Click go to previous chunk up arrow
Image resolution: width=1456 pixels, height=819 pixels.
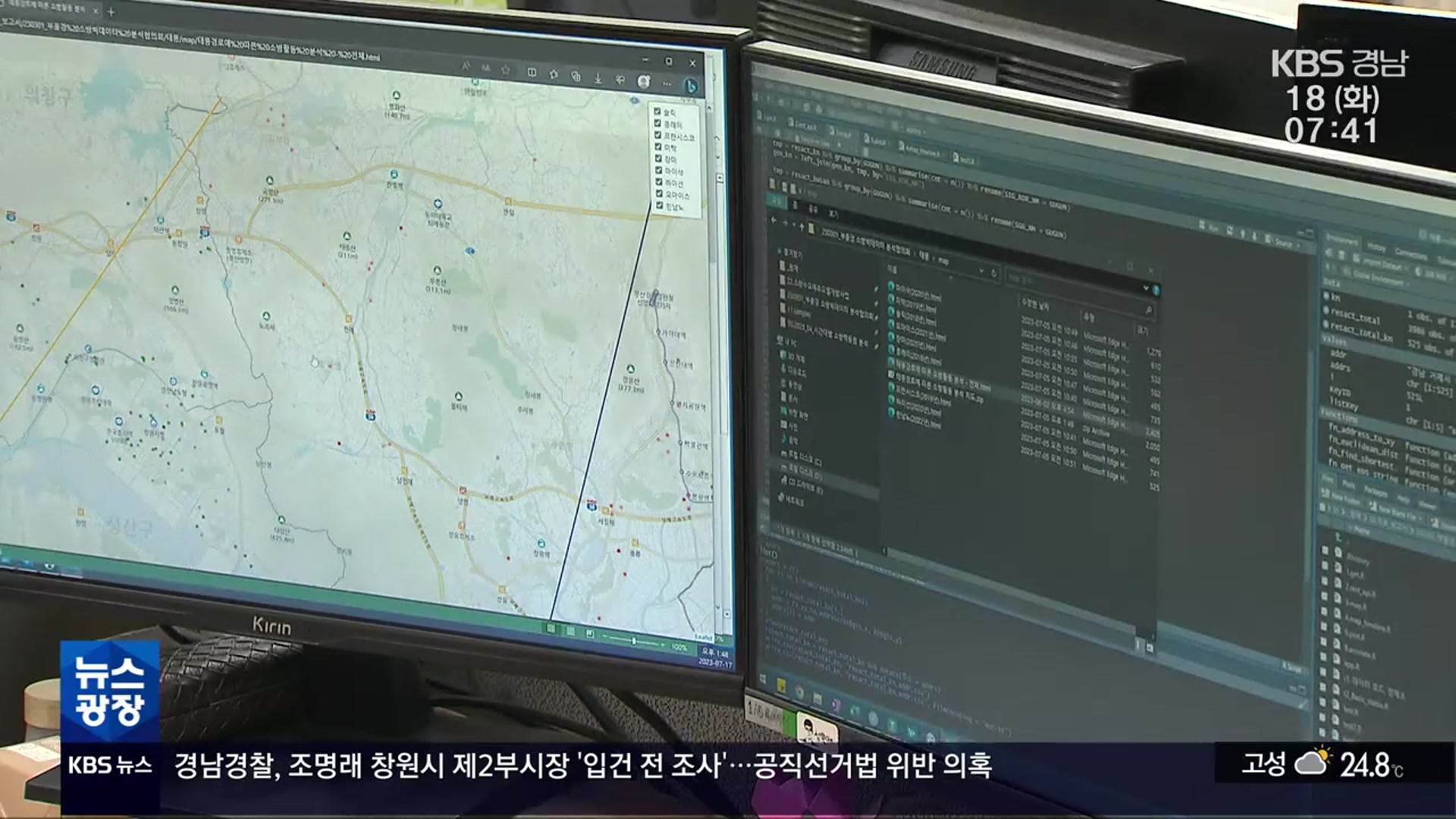click(1242, 234)
